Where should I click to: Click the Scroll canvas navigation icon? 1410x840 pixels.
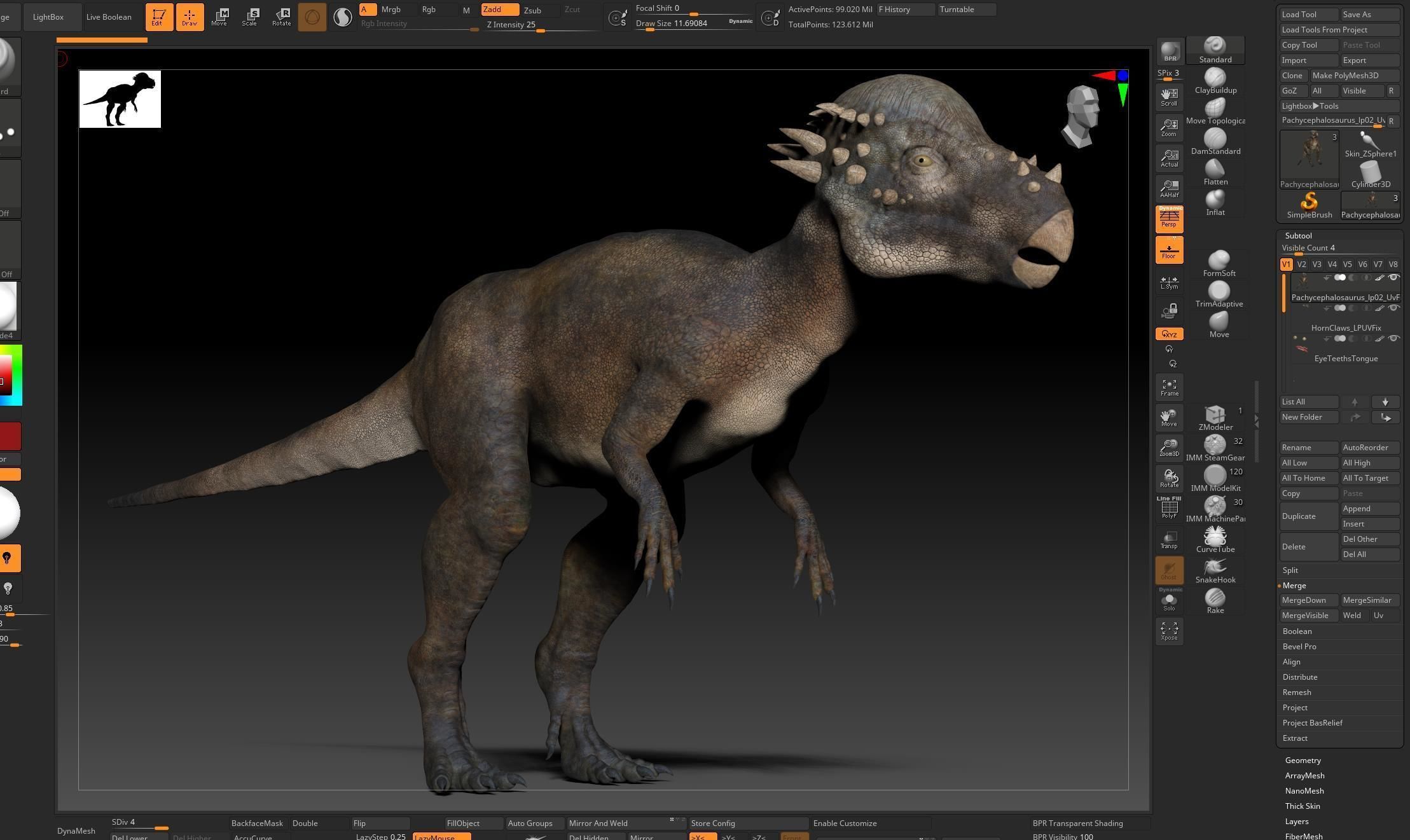click(1169, 97)
